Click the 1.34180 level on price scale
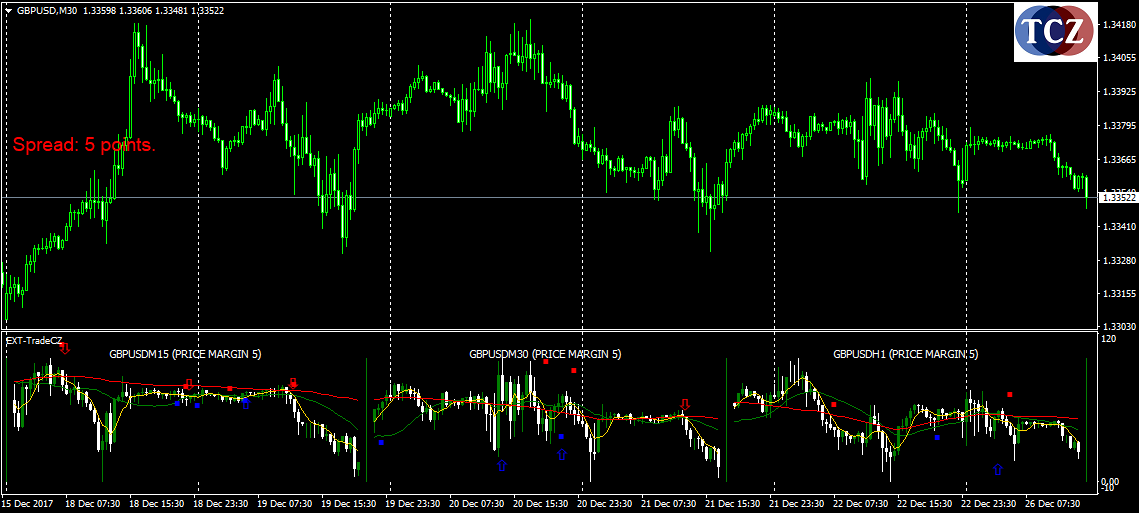The height and width of the screenshot is (513, 1139). click(1116, 24)
